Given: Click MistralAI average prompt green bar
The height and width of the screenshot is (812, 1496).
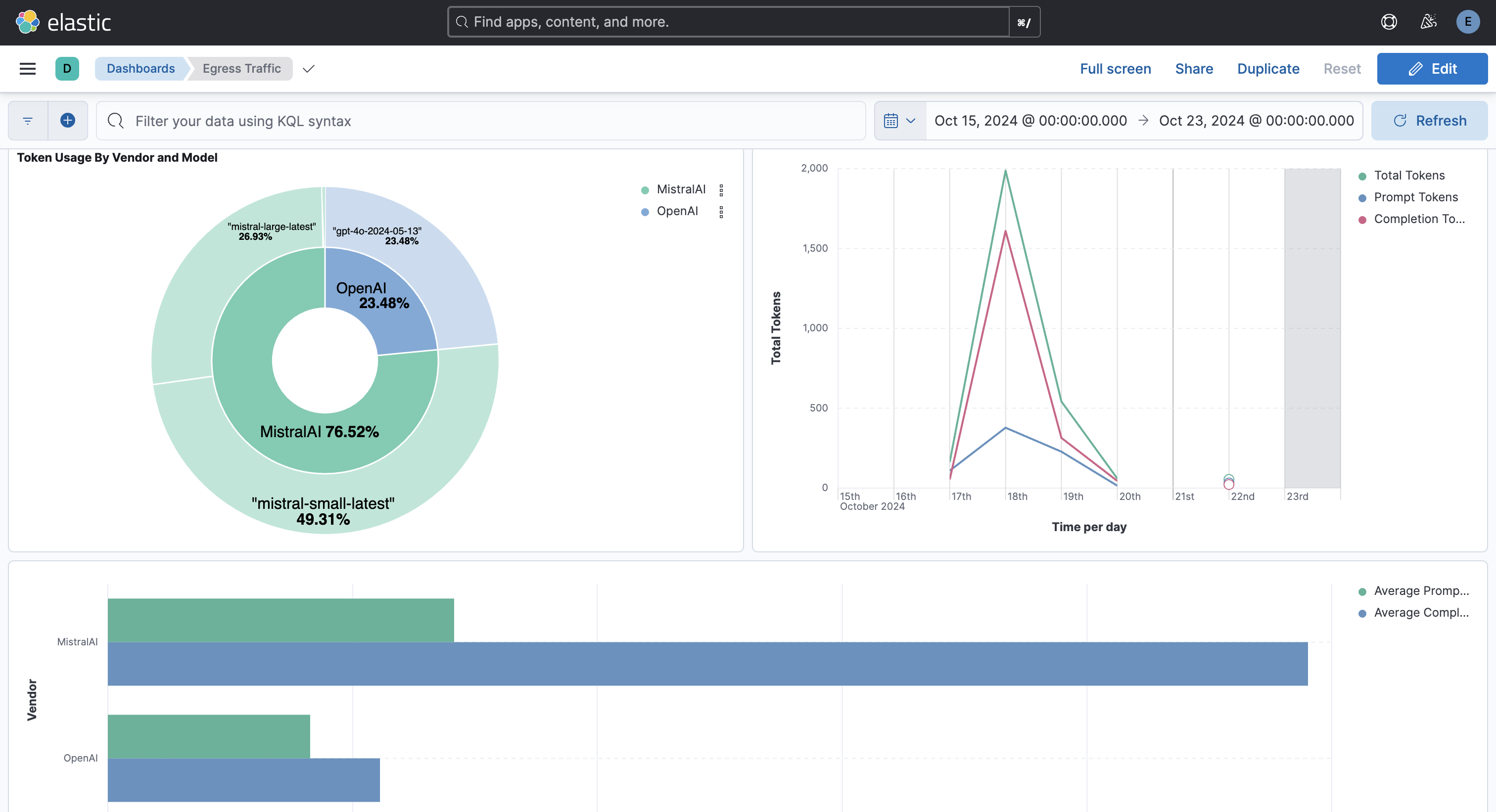Looking at the screenshot, I should click(280, 621).
